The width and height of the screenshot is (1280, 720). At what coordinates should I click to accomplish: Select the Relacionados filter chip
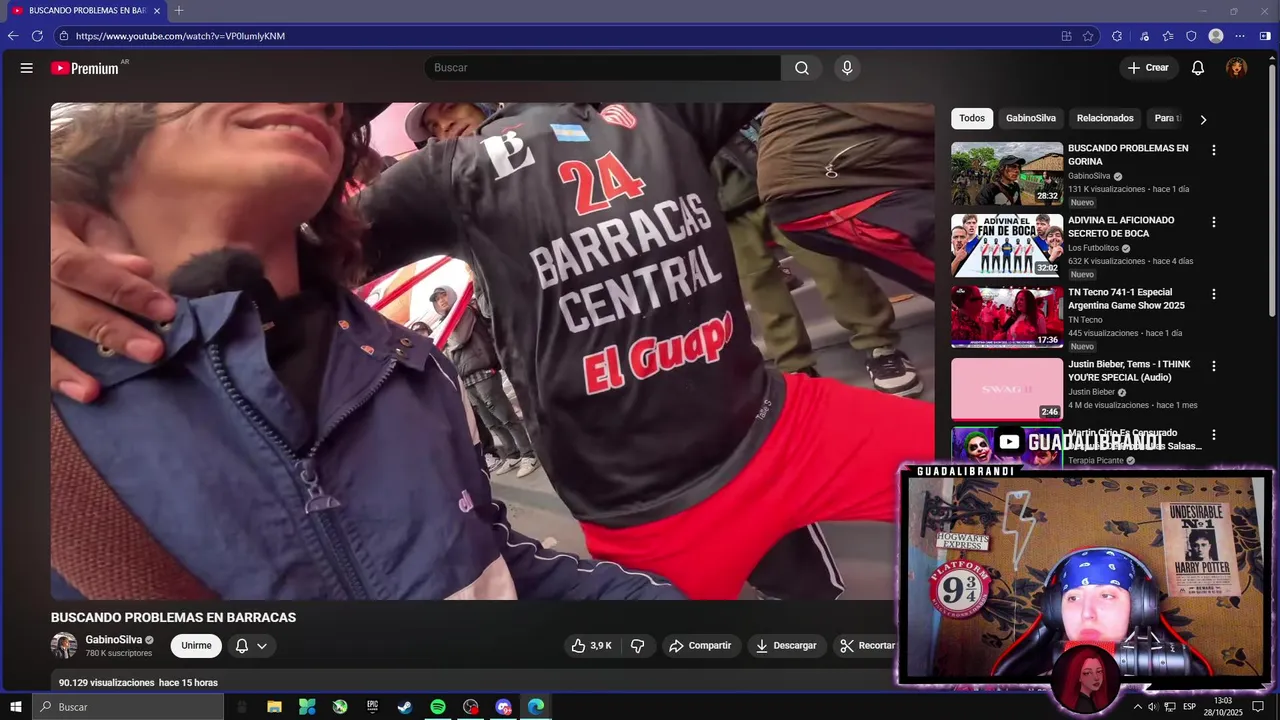point(1105,118)
